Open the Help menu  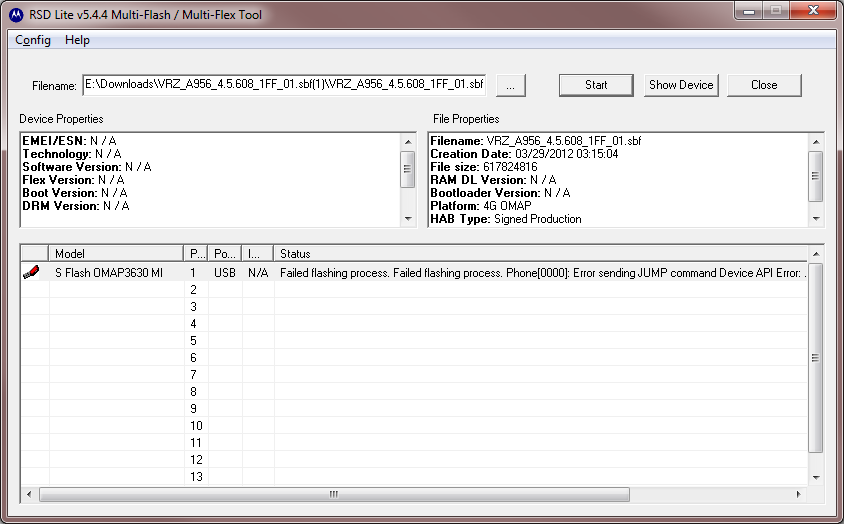click(78, 40)
